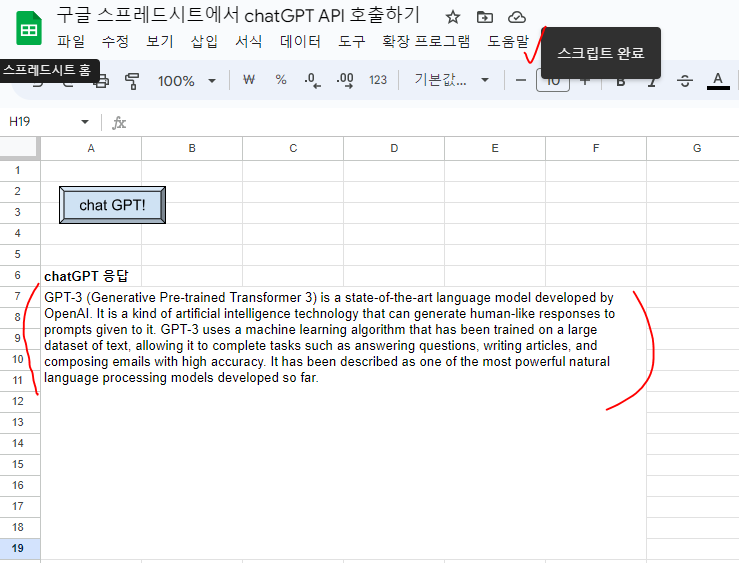Check the cloud save status icon
The height and width of the screenshot is (563, 739).
pyautogui.click(x=517, y=17)
